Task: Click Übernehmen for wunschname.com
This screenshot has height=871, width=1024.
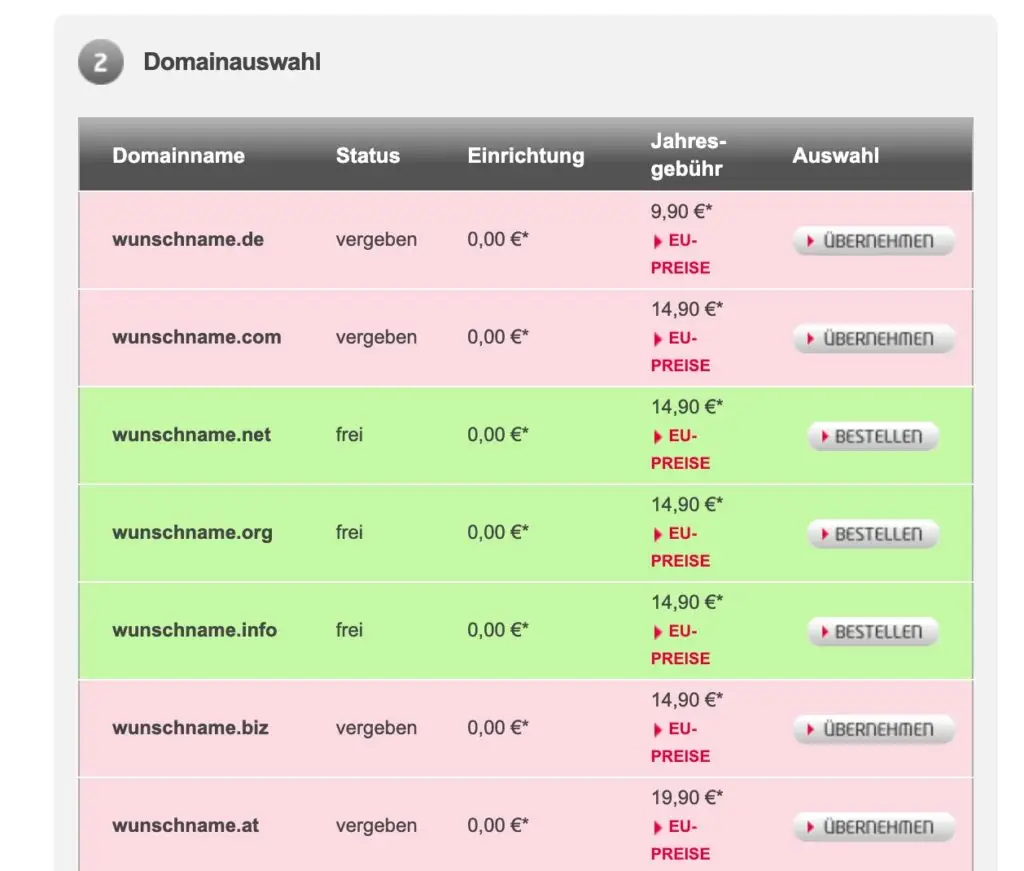Action: (873, 339)
